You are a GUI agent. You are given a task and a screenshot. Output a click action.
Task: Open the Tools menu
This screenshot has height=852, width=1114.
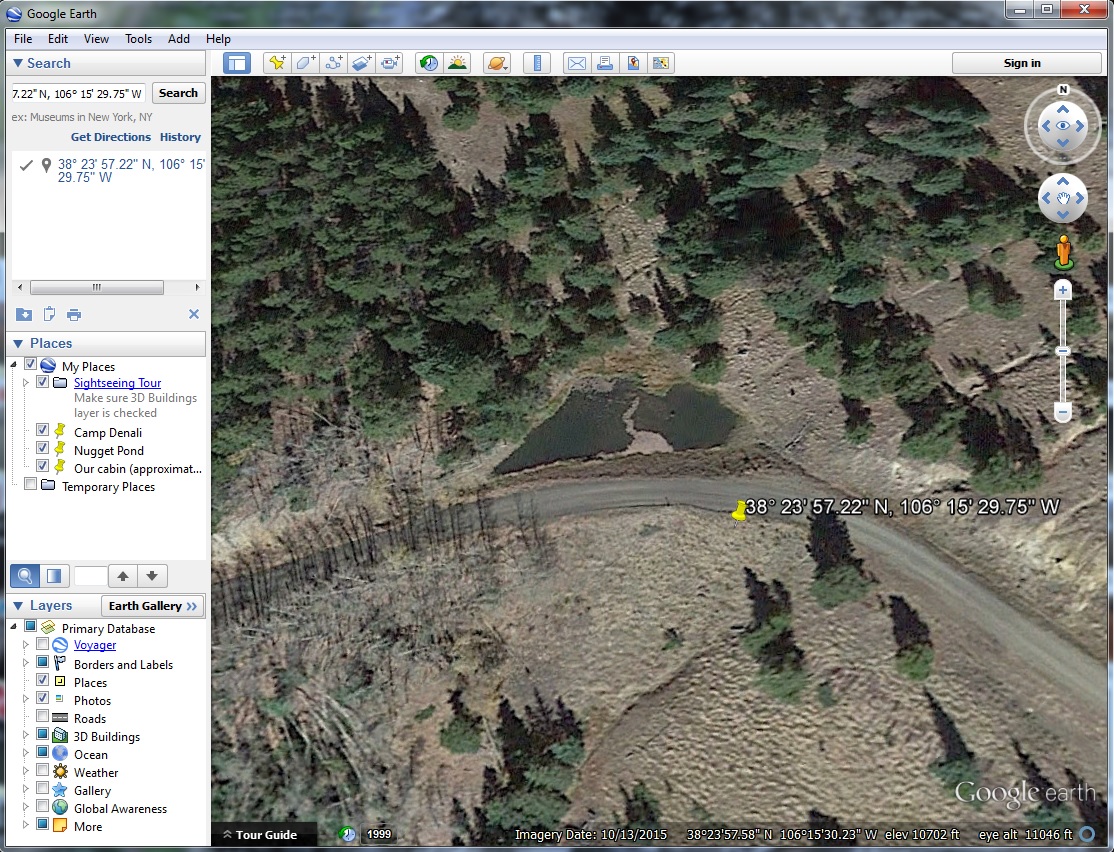click(139, 39)
